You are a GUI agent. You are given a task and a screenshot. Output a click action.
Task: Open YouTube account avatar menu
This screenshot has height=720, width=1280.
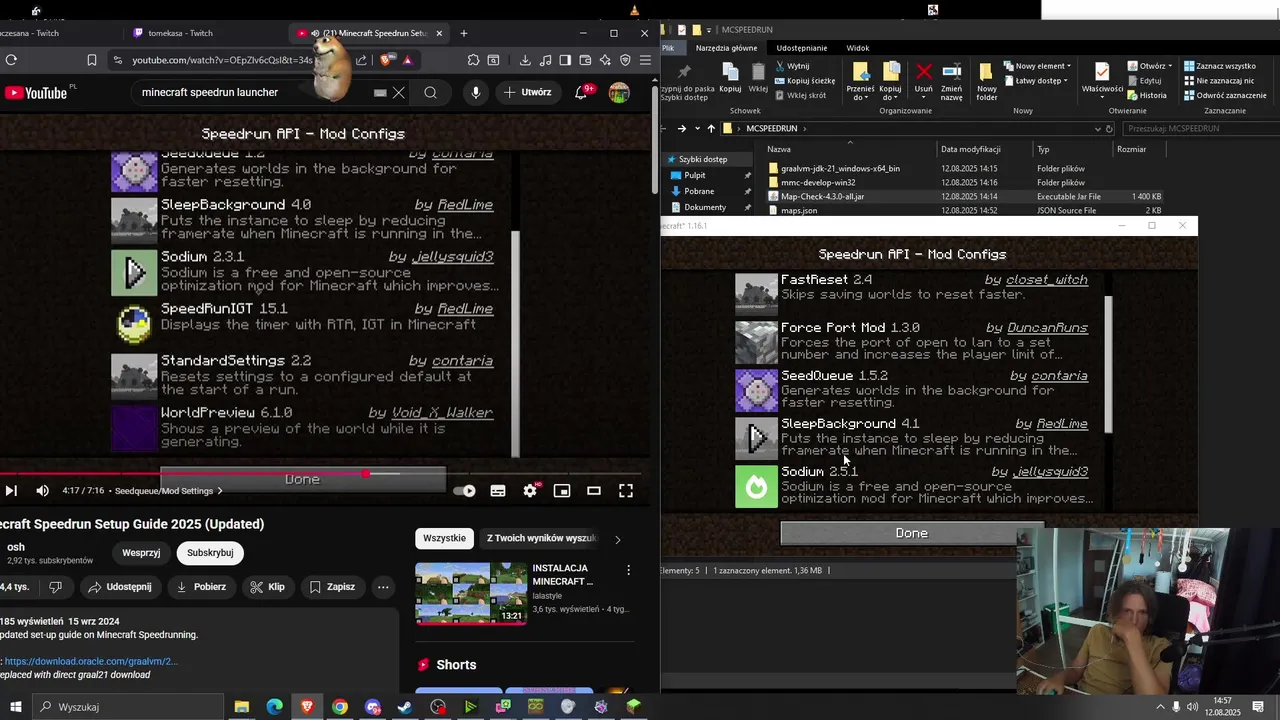(x=619, y=93)
